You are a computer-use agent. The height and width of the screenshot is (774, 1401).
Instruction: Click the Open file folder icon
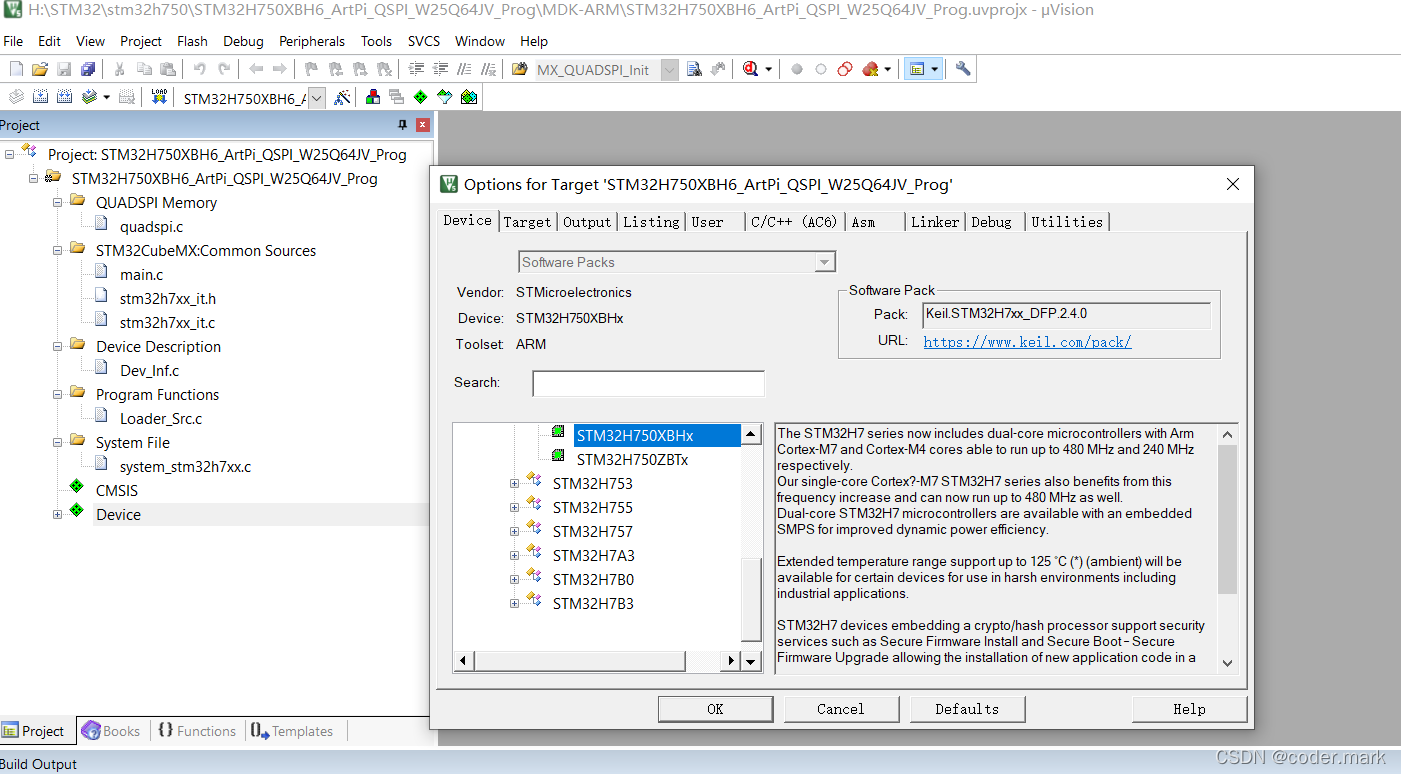coord(40,69)
